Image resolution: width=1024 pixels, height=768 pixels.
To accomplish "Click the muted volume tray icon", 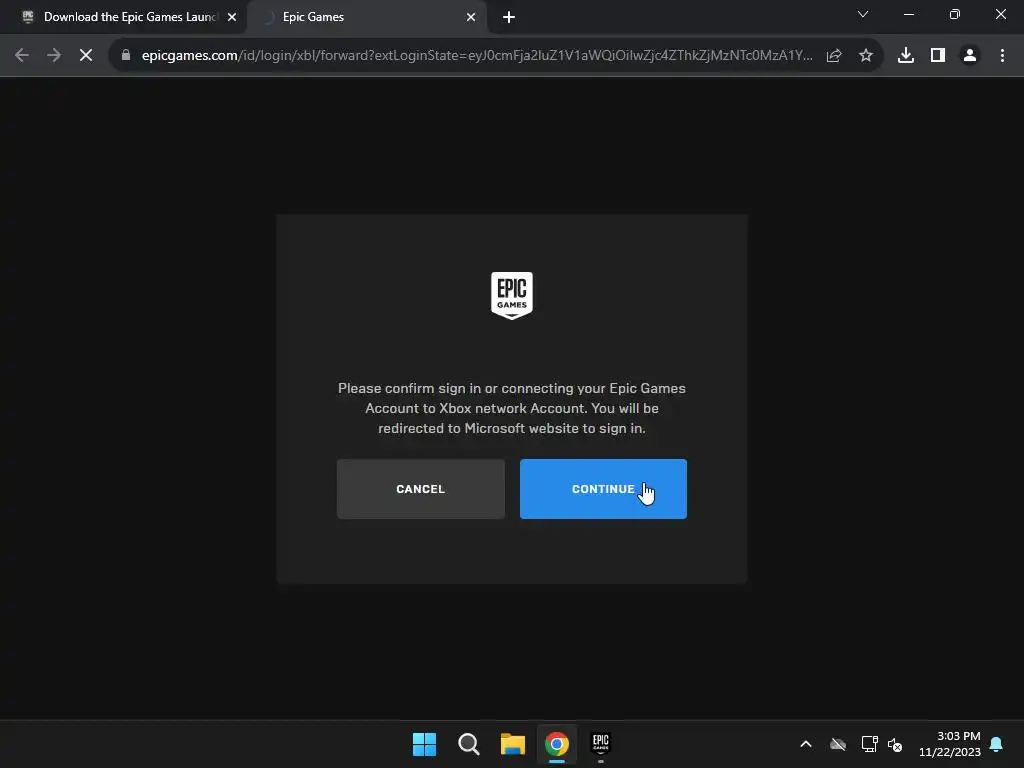I will 895,744.
